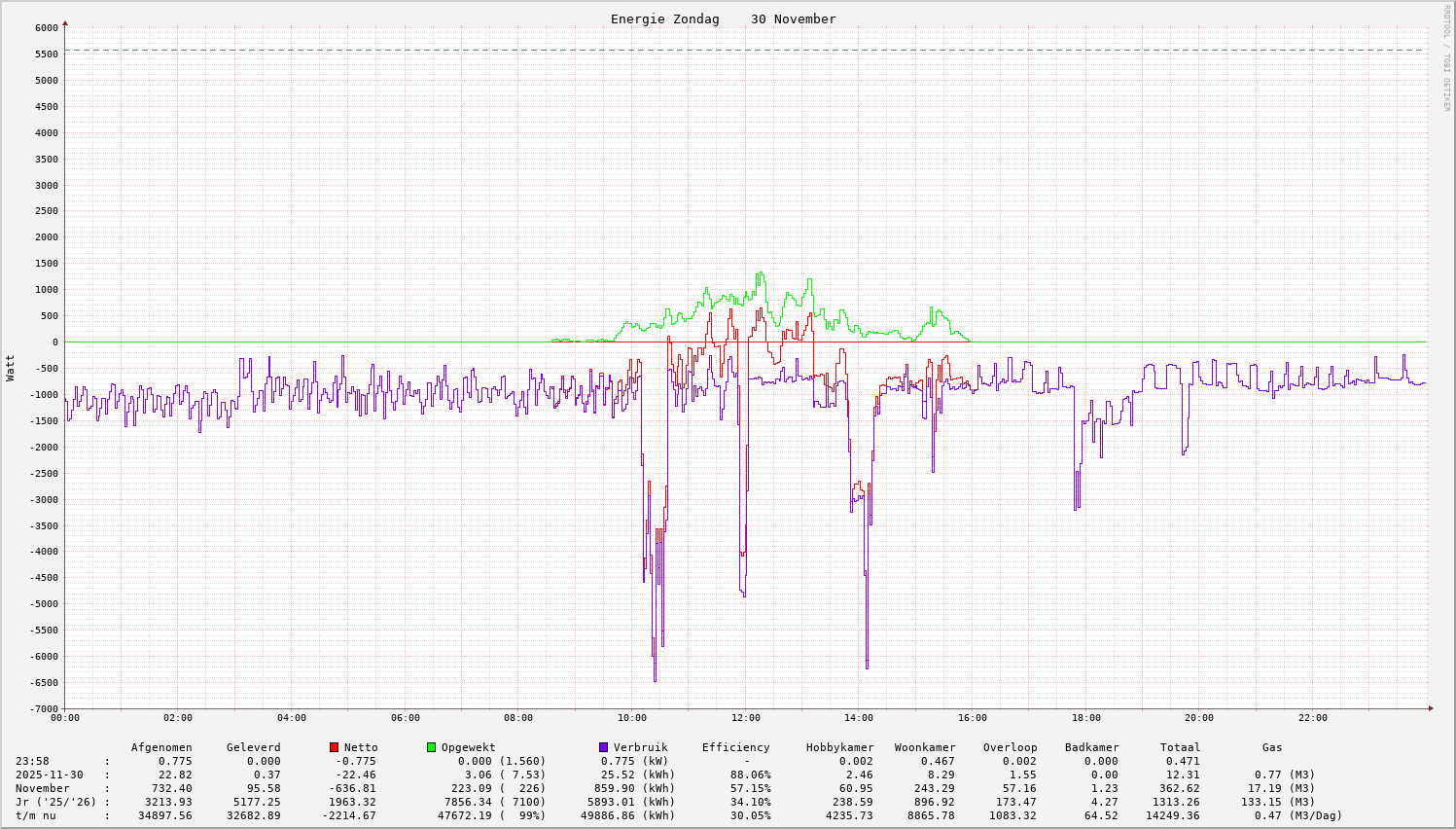The image size is (1456, 829).
Task: Select the 12:00 time axis label
Action: pyautogui.click(x=745, y=718)
